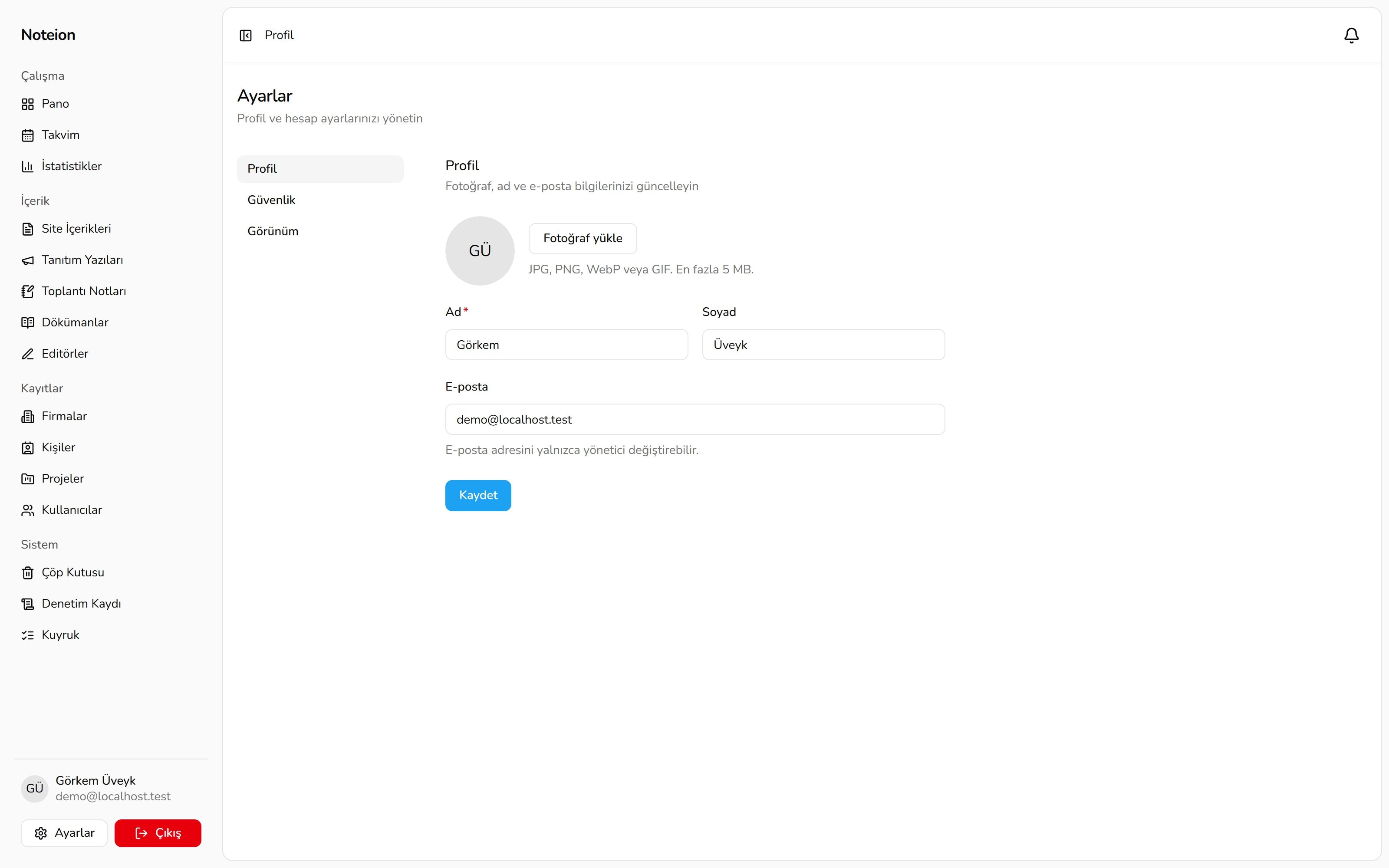
Task: Focus the Soyad input field
Action: coord(823,345)
